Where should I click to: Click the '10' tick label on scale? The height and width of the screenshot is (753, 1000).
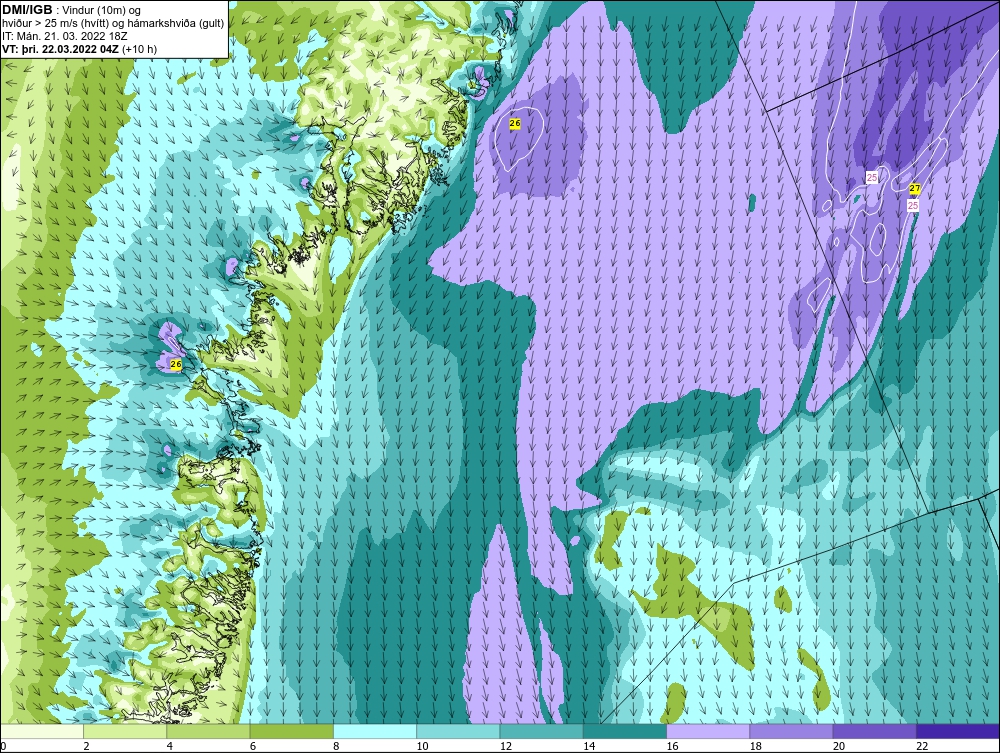click(422, 747)
